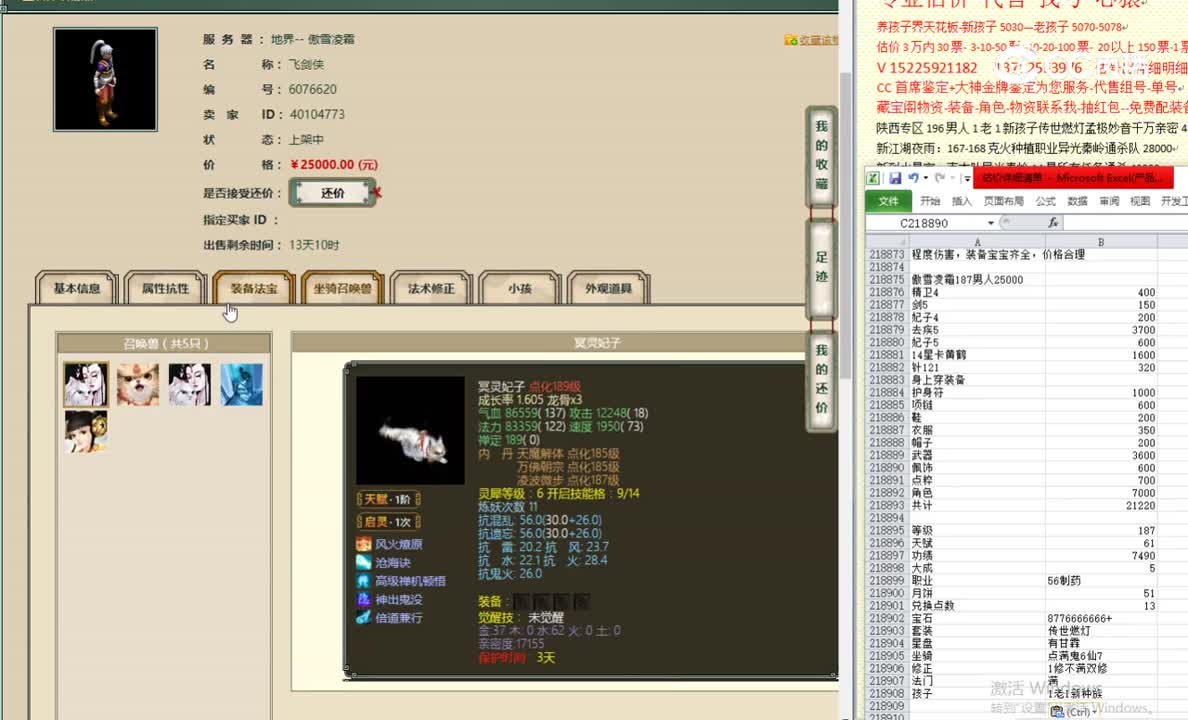Select column B header in Excel

pos(1101,242)
